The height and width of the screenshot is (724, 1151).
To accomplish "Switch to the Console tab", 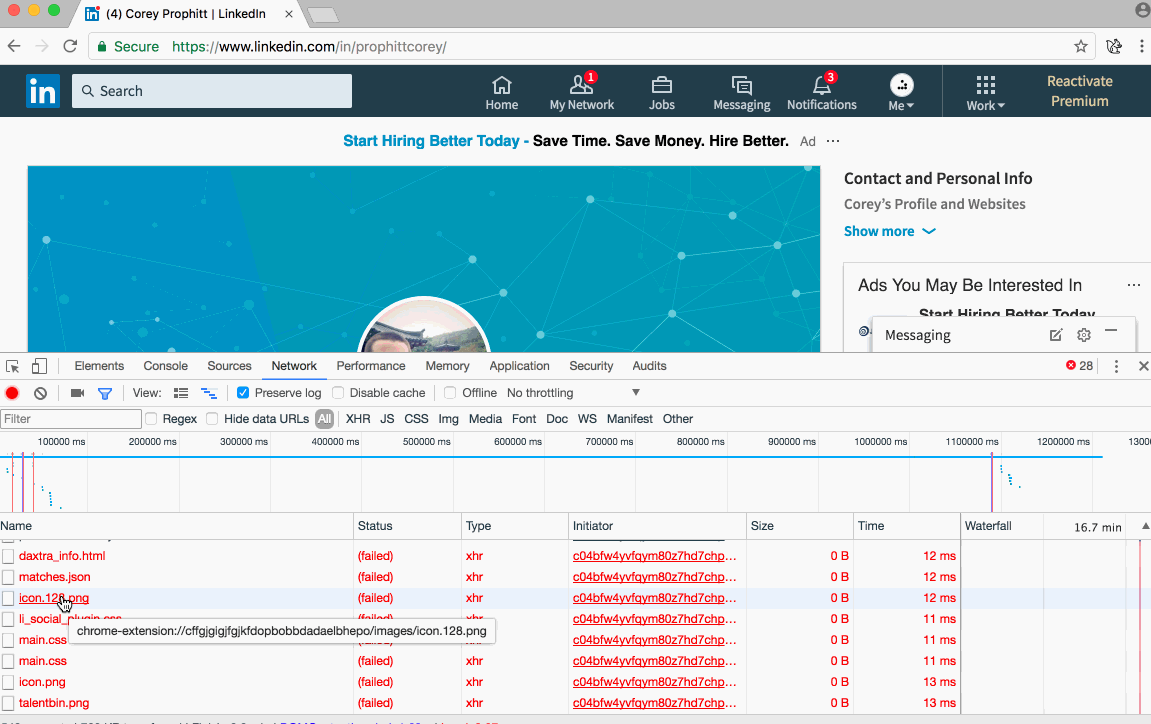I will point(166,366).
